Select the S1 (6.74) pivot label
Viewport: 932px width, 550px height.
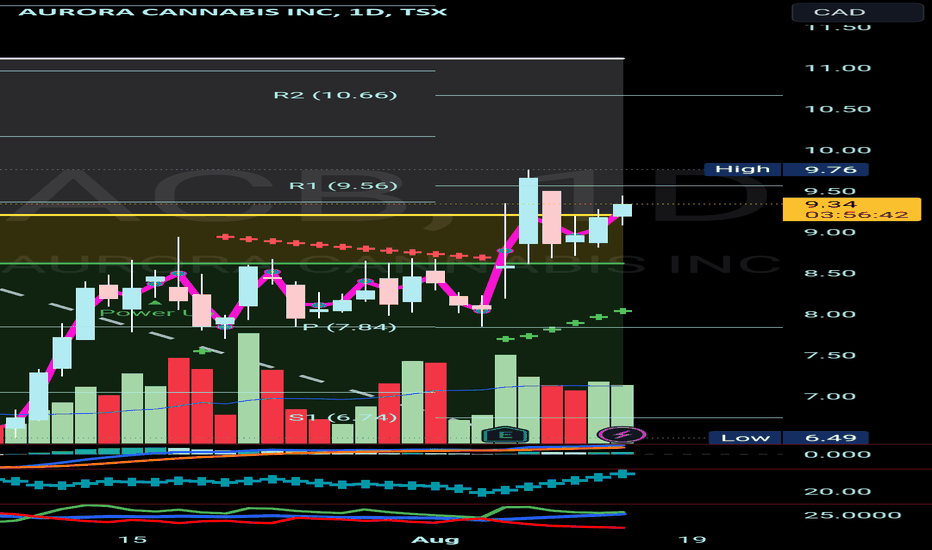[343, 417]
